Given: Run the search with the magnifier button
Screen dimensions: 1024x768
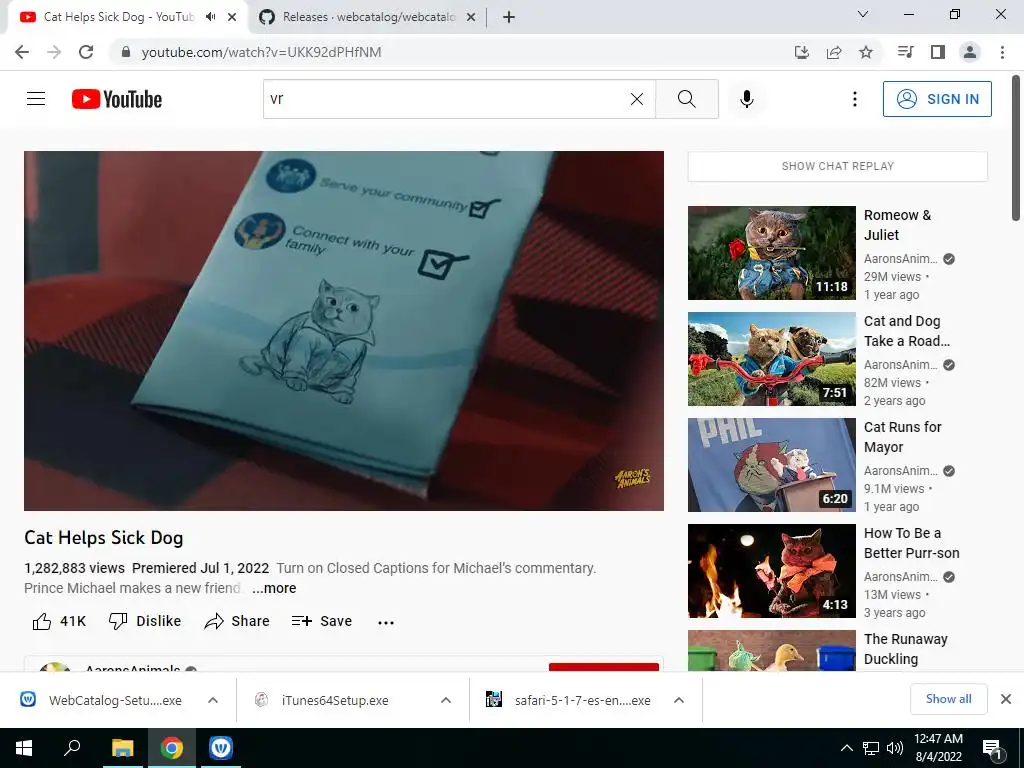Looking at the screenshot, I should pyautogui.click(x=686, y=99).
